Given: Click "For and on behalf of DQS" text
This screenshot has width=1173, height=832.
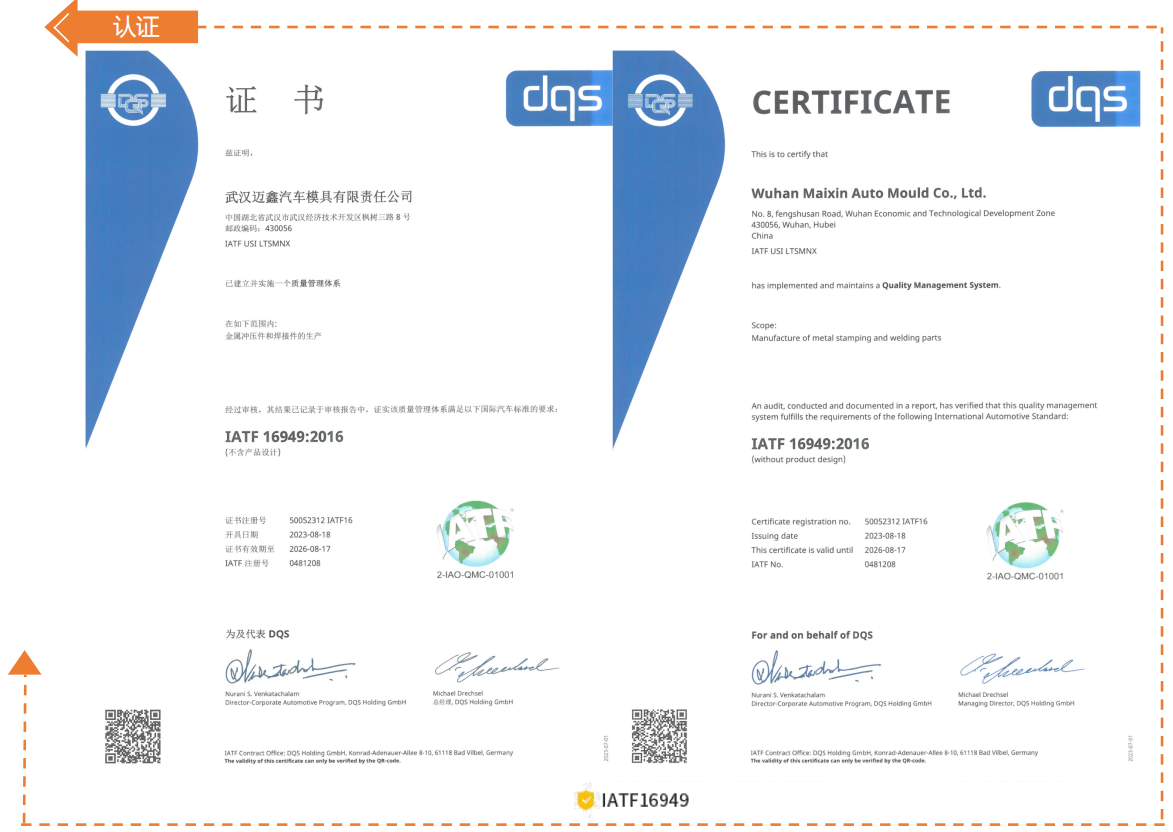Looking at the screenshot, I should 811,635.
